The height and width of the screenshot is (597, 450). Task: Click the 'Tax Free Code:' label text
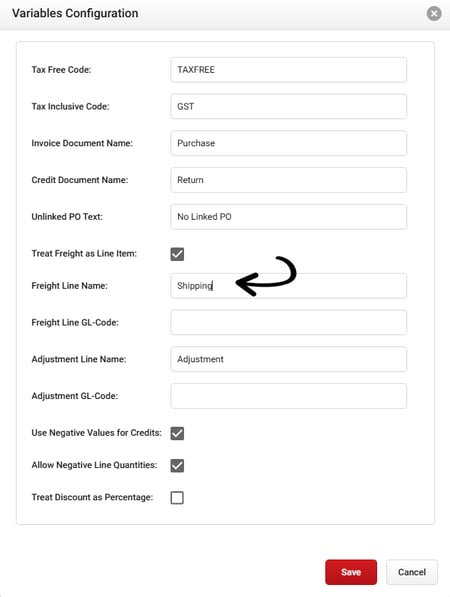pyautogui.click(x=61, y=70)
